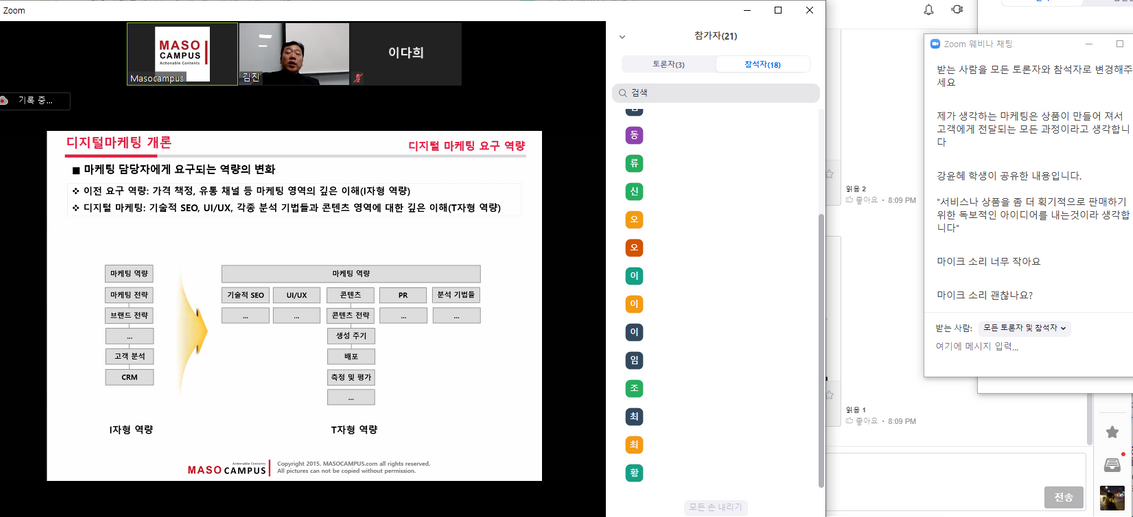Click the purple '동' attendee avatar
This screenshot has width=1133, height=517.
click(634, 135)
